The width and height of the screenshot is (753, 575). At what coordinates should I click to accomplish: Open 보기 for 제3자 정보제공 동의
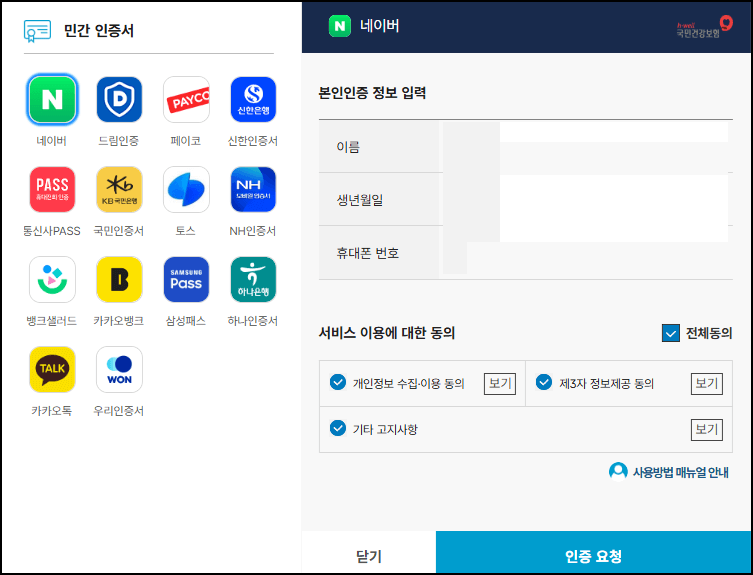pyautogui.click(x=706, y=383)
